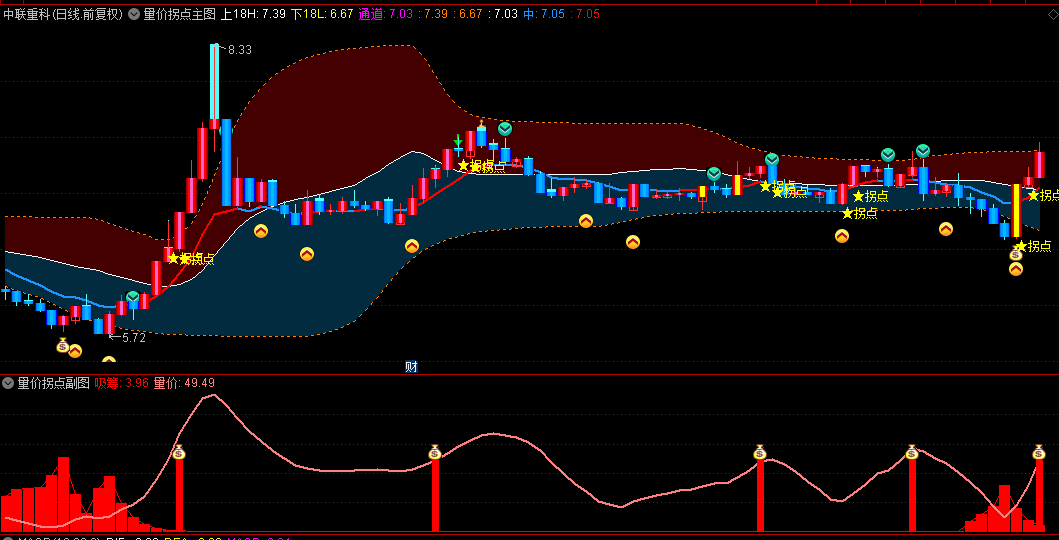Screen dimensions: 1059x540
Task: Click the last green chevron circle on the right
Action: coord(923,151)
